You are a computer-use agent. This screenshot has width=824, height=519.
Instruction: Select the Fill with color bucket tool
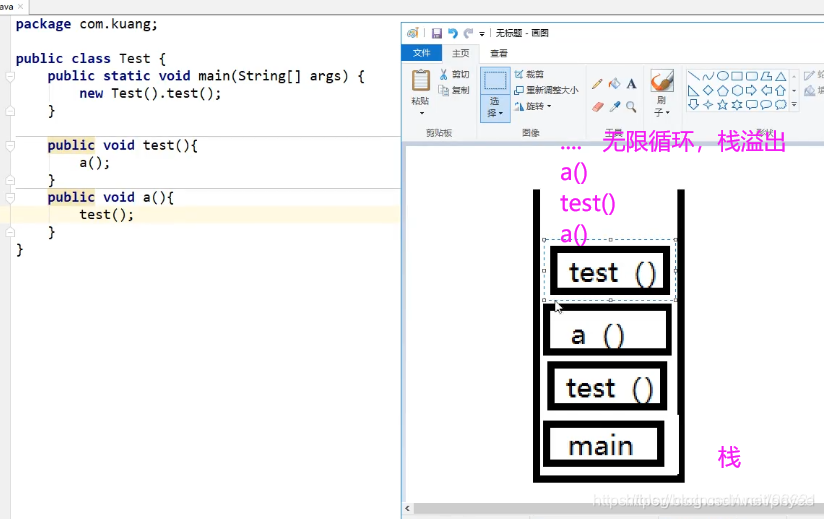click(x=614, y=84)
